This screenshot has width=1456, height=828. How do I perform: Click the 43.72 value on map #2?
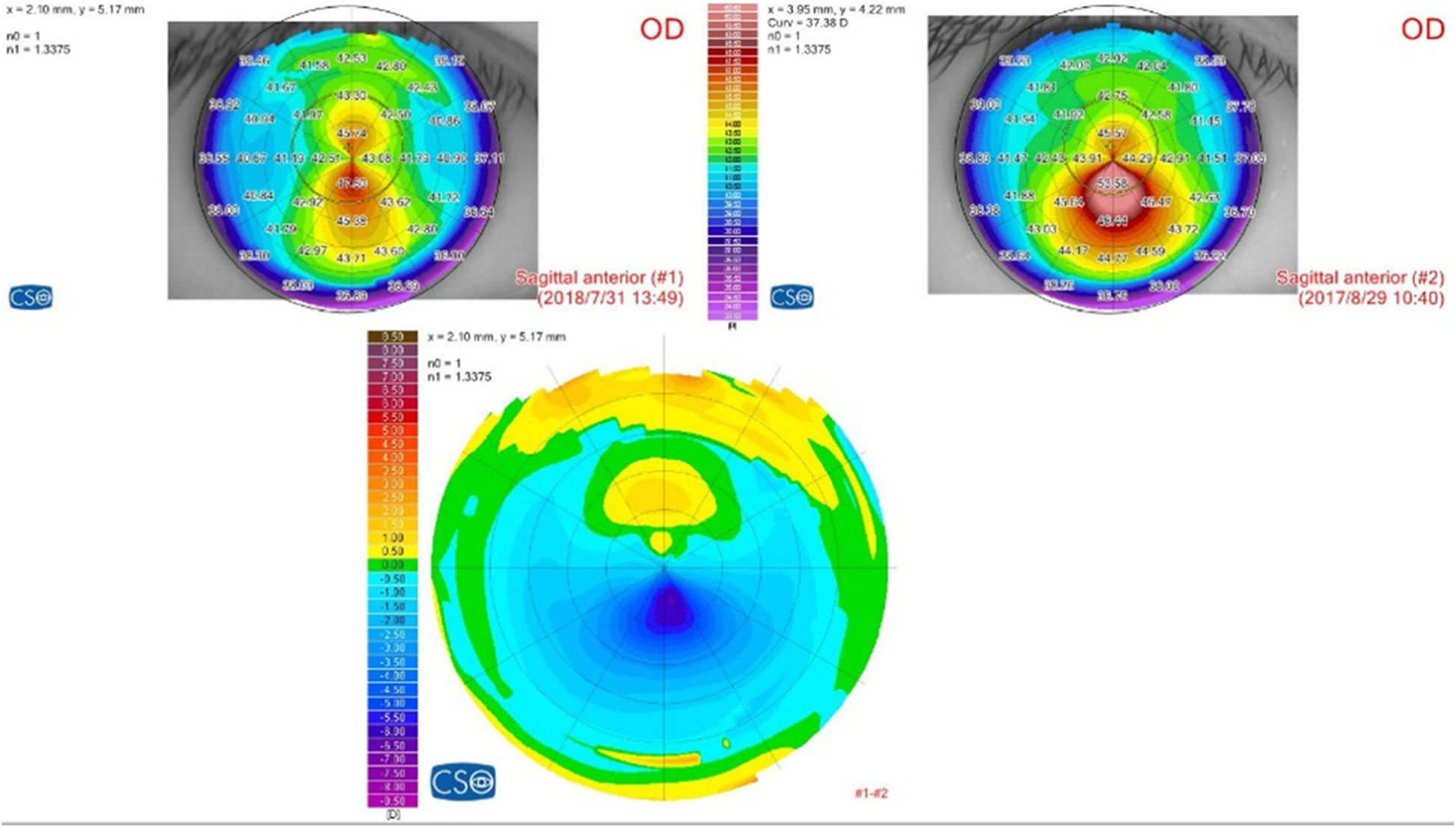click(1183, 228)
